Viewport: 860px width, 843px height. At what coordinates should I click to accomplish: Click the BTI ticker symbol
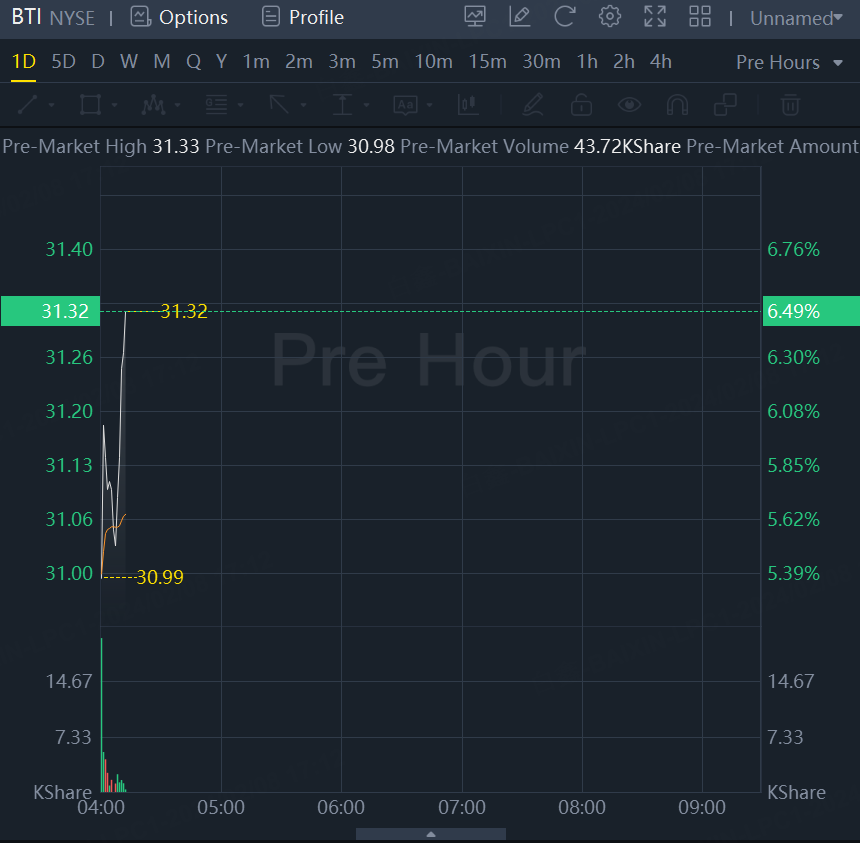(26, 17)
